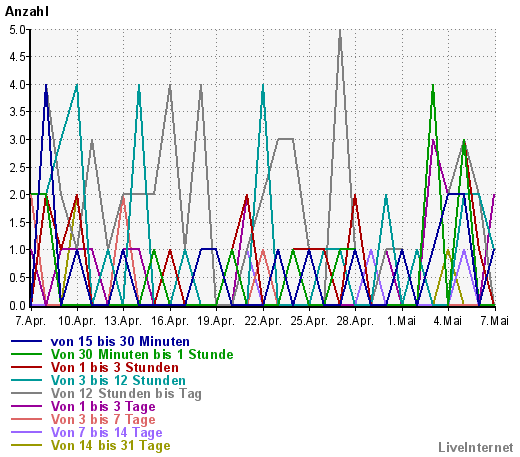
Task: Click legend label 'Von 3 bis 7 Tage'
Action: [103, 420]
